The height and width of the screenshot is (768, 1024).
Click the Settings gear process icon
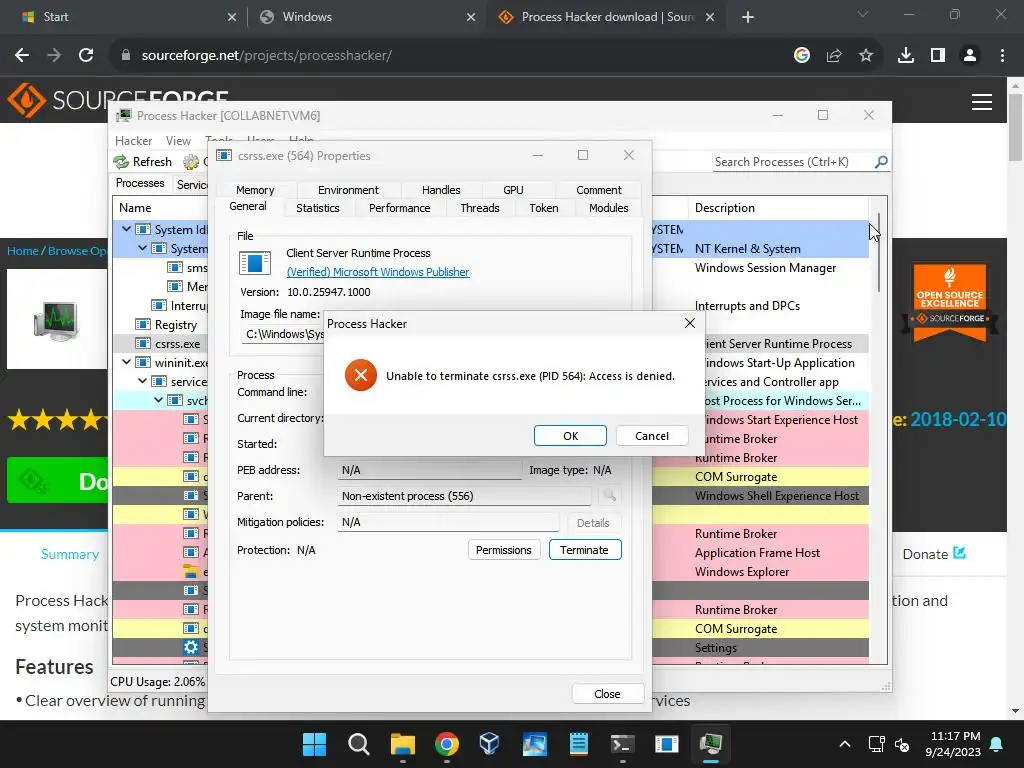pos(191,647)
